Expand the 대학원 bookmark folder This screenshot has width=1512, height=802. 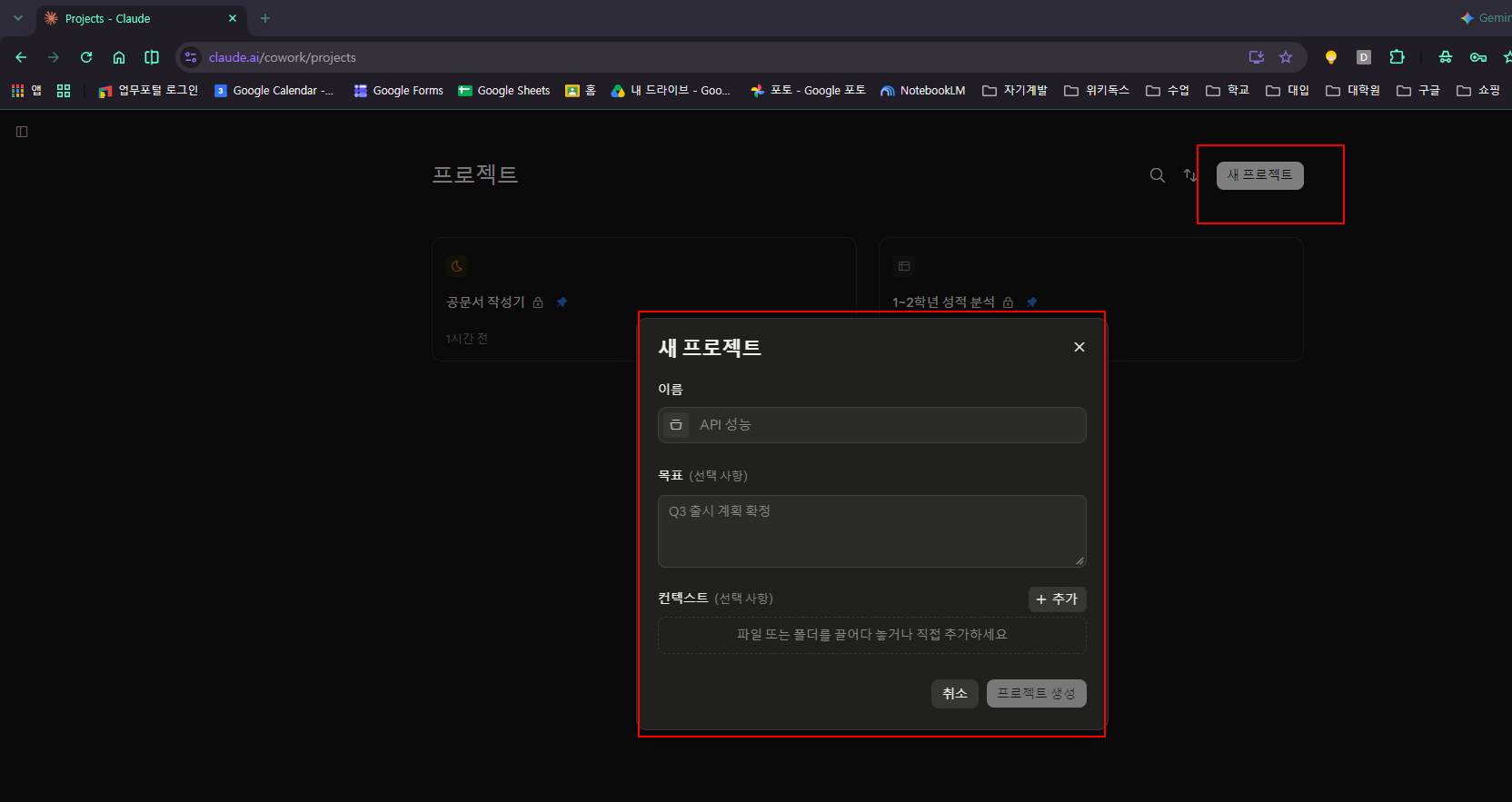(1353, 91)
